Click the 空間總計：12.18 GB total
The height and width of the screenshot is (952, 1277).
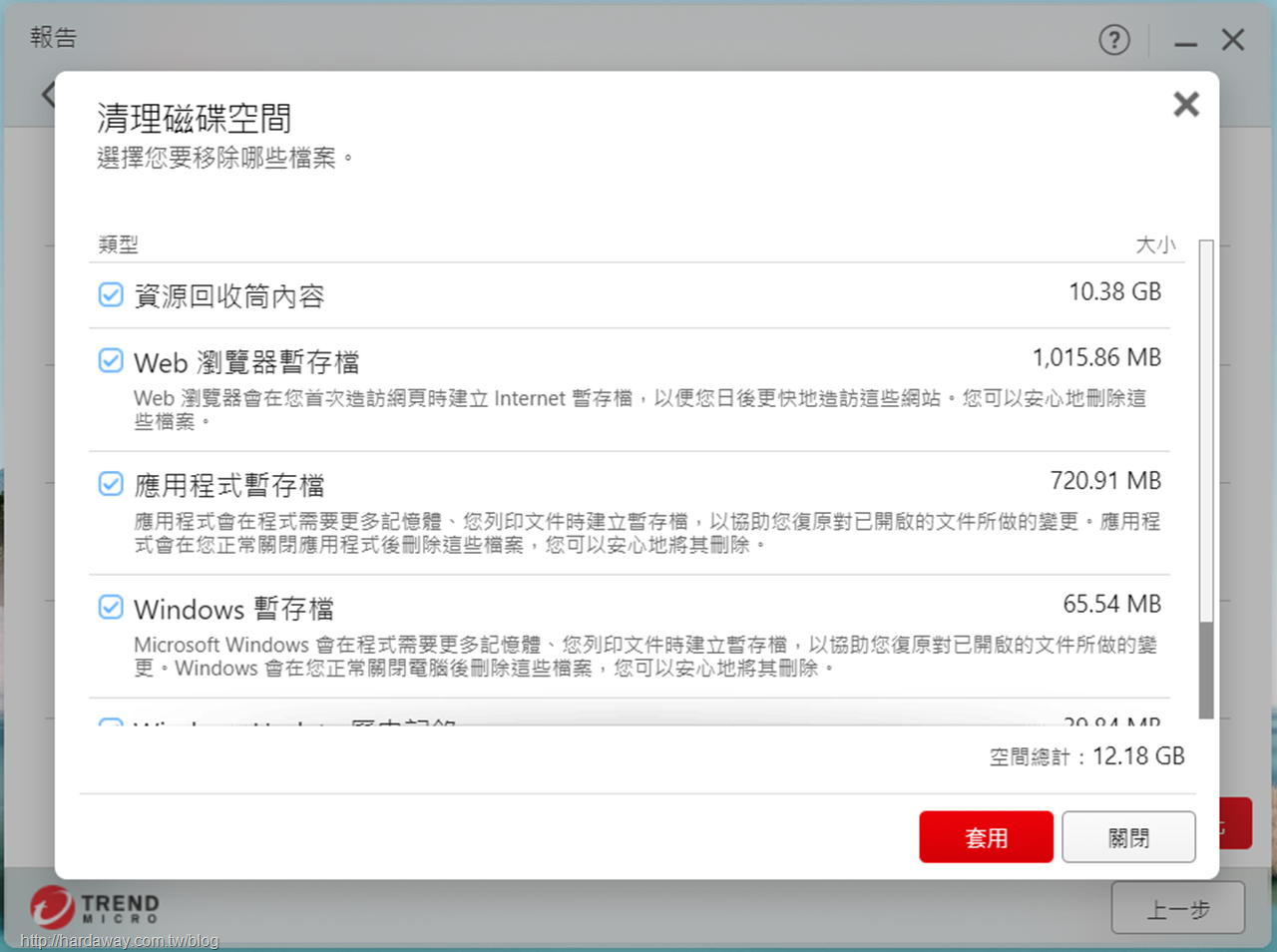pos(1086,756)
